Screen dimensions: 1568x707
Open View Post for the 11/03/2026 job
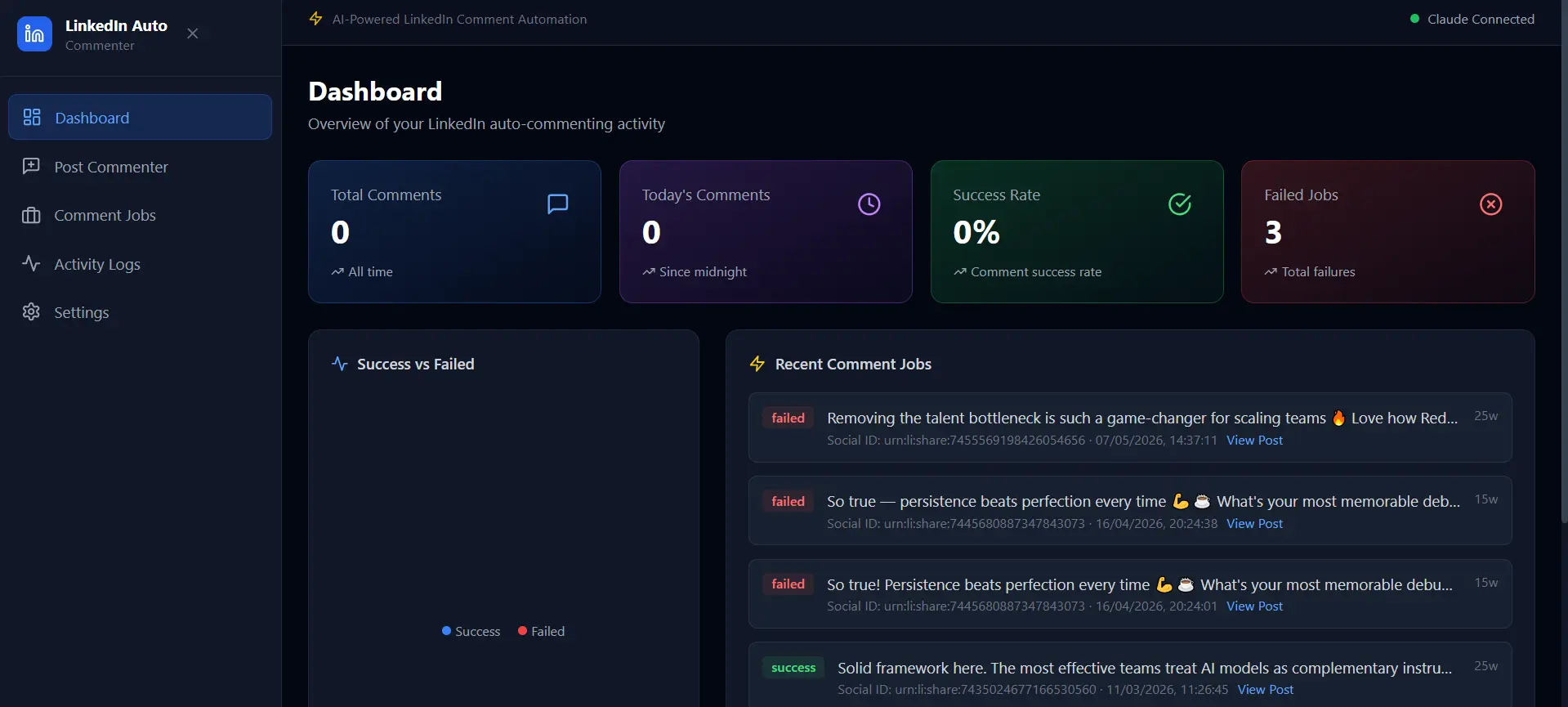pyautogui.click(x=1265, y=690)
